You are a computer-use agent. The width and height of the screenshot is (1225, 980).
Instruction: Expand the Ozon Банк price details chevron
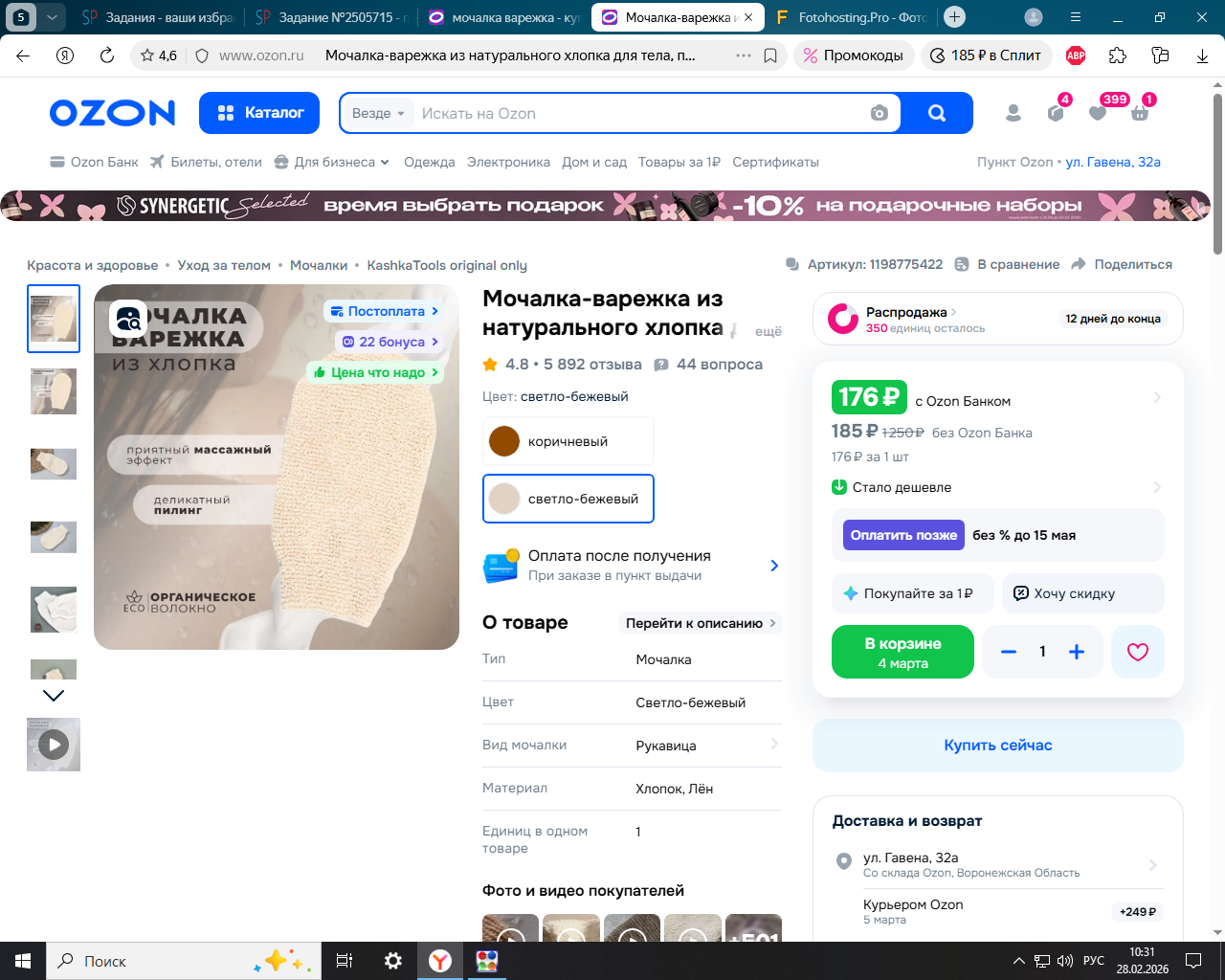(1157, 397)
